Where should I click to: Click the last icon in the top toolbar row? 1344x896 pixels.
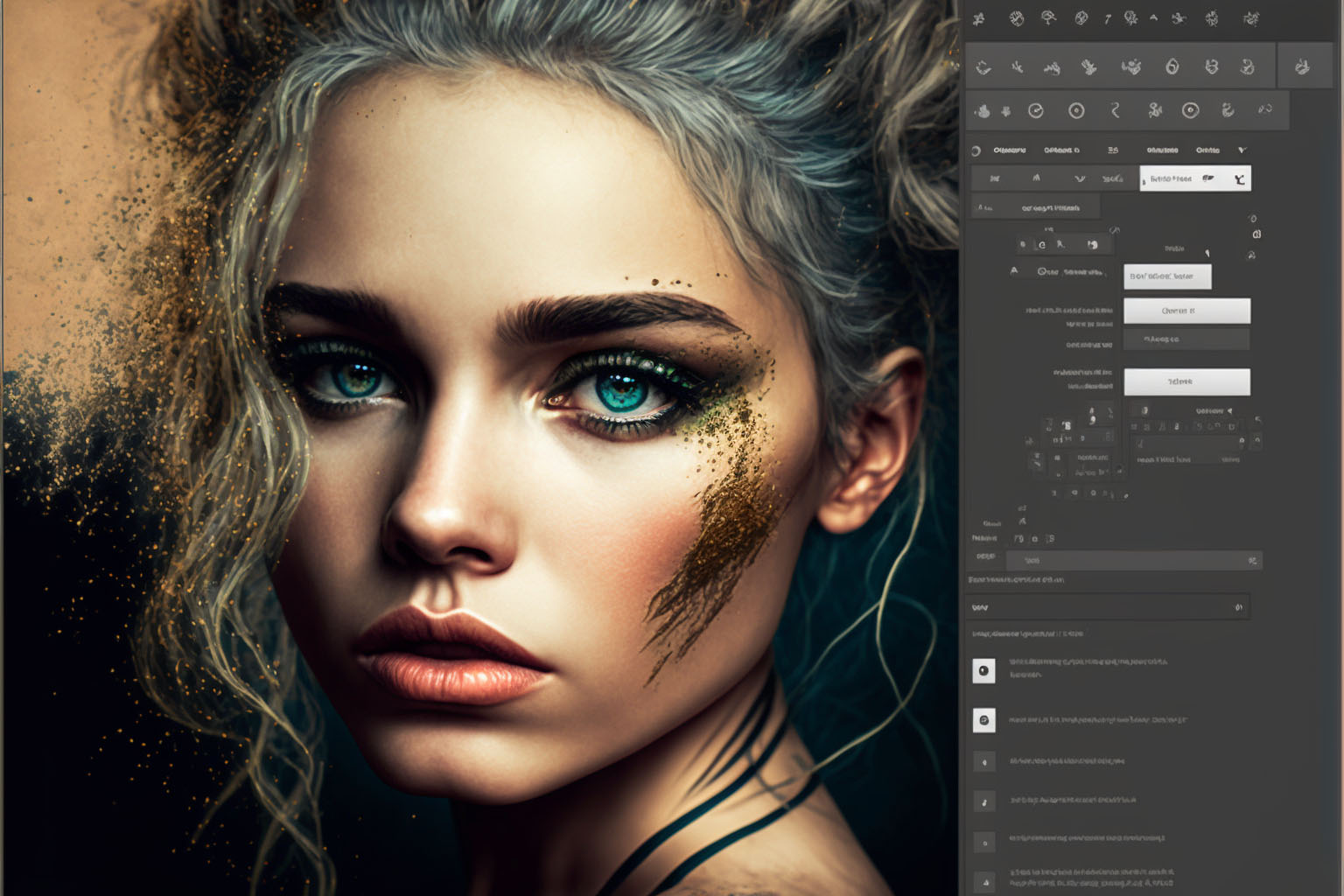[x=1252, y=18]
